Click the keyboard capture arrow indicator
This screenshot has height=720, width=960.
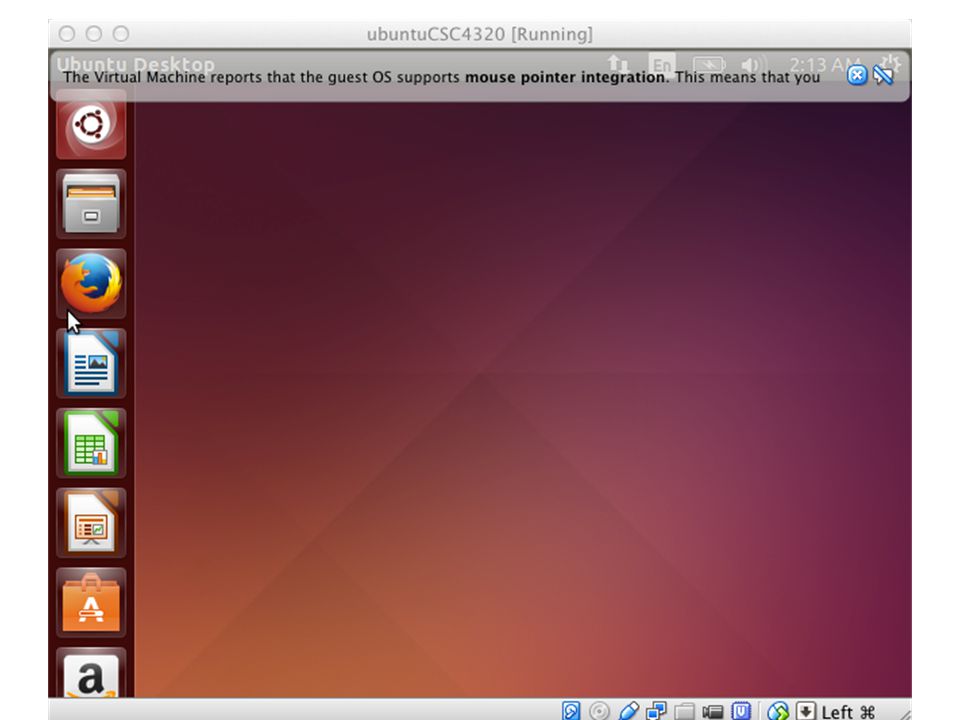pyautogui.click(x=806, y=711)
